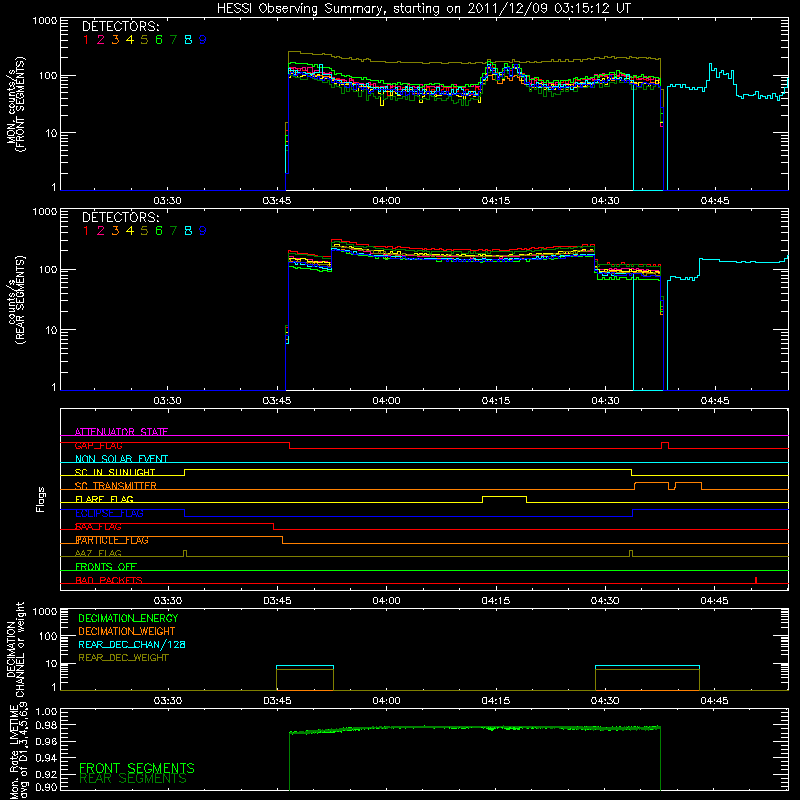Pick detector 8 in rear segments legend
The width and height of the screenshot is (800, 800).
tap(188, 231)
